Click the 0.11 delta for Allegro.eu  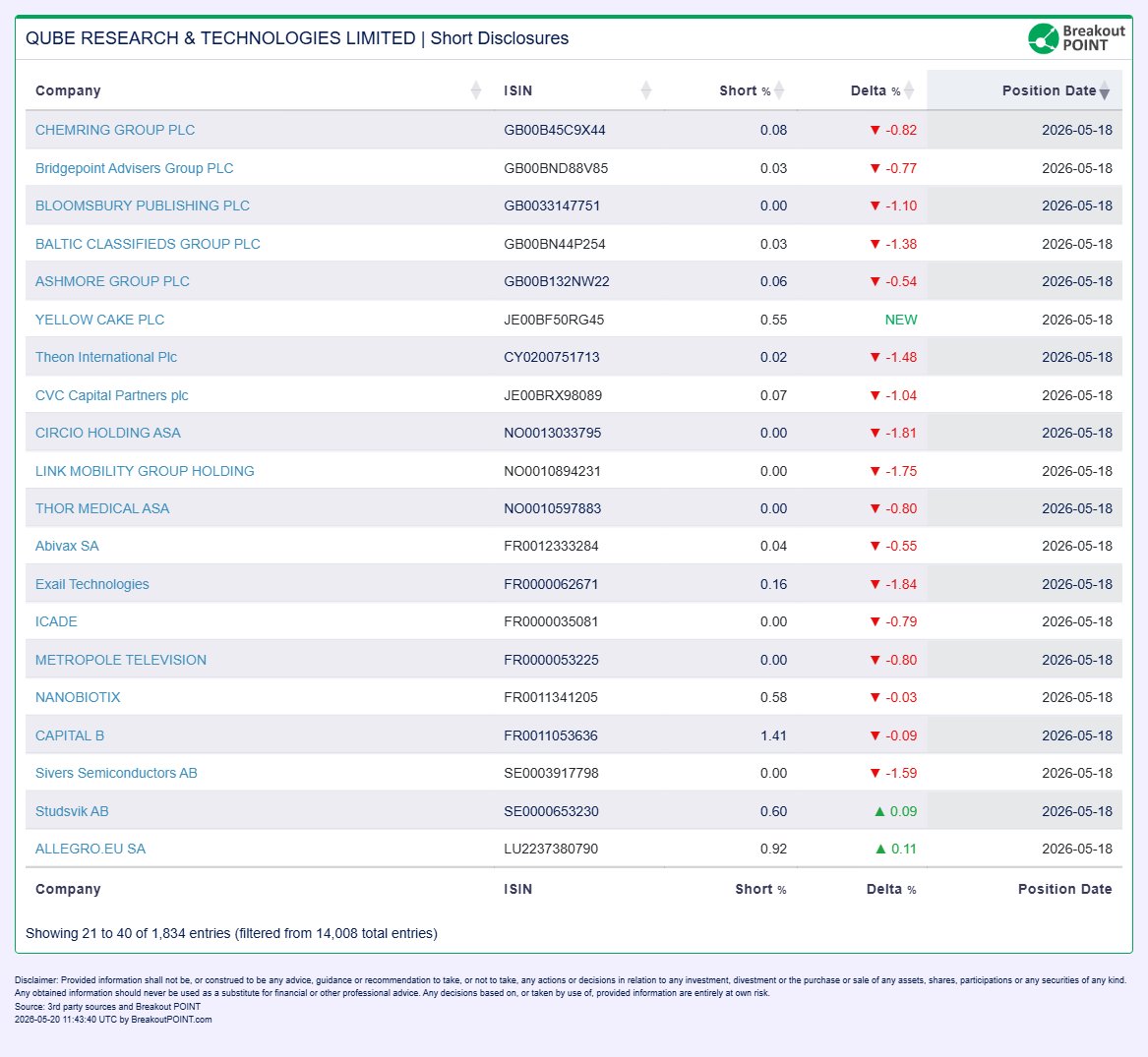pyautogui.click(x=895, y=850)
